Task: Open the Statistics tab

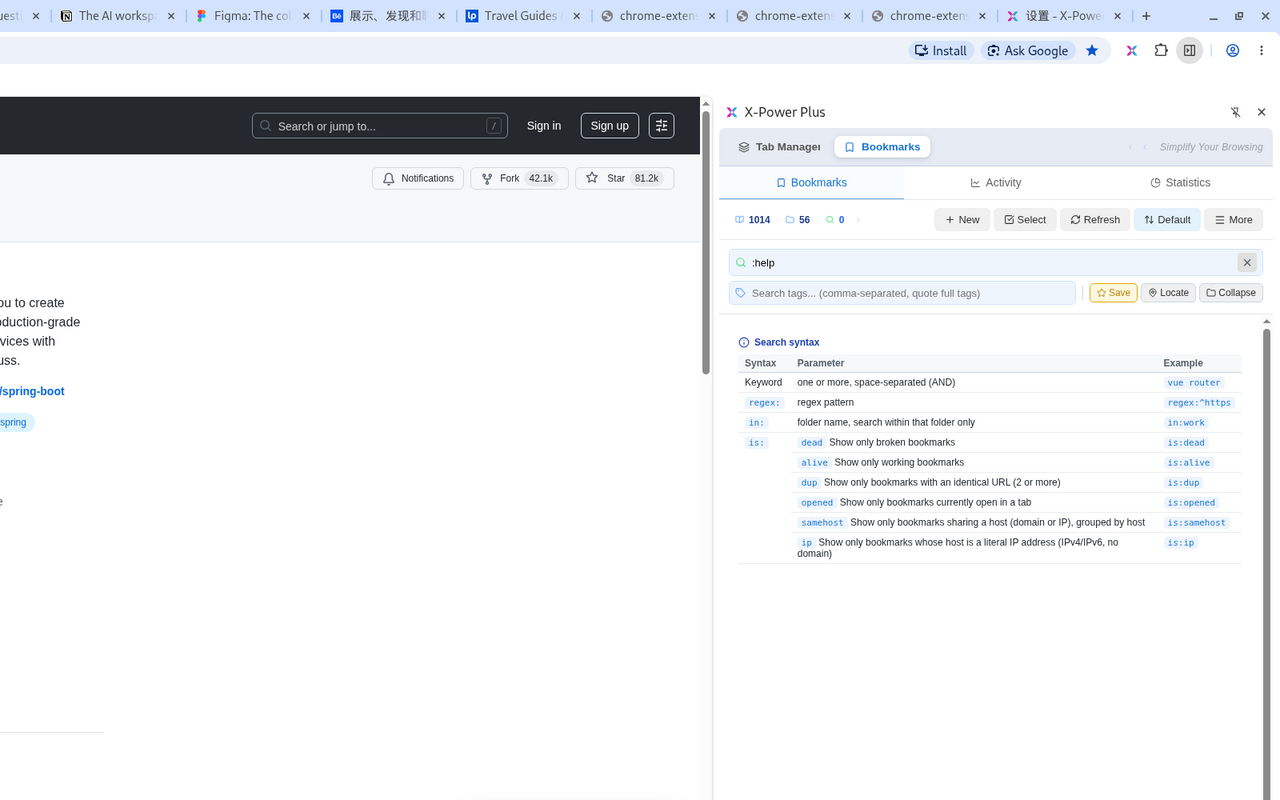Action: (1180, 183)
